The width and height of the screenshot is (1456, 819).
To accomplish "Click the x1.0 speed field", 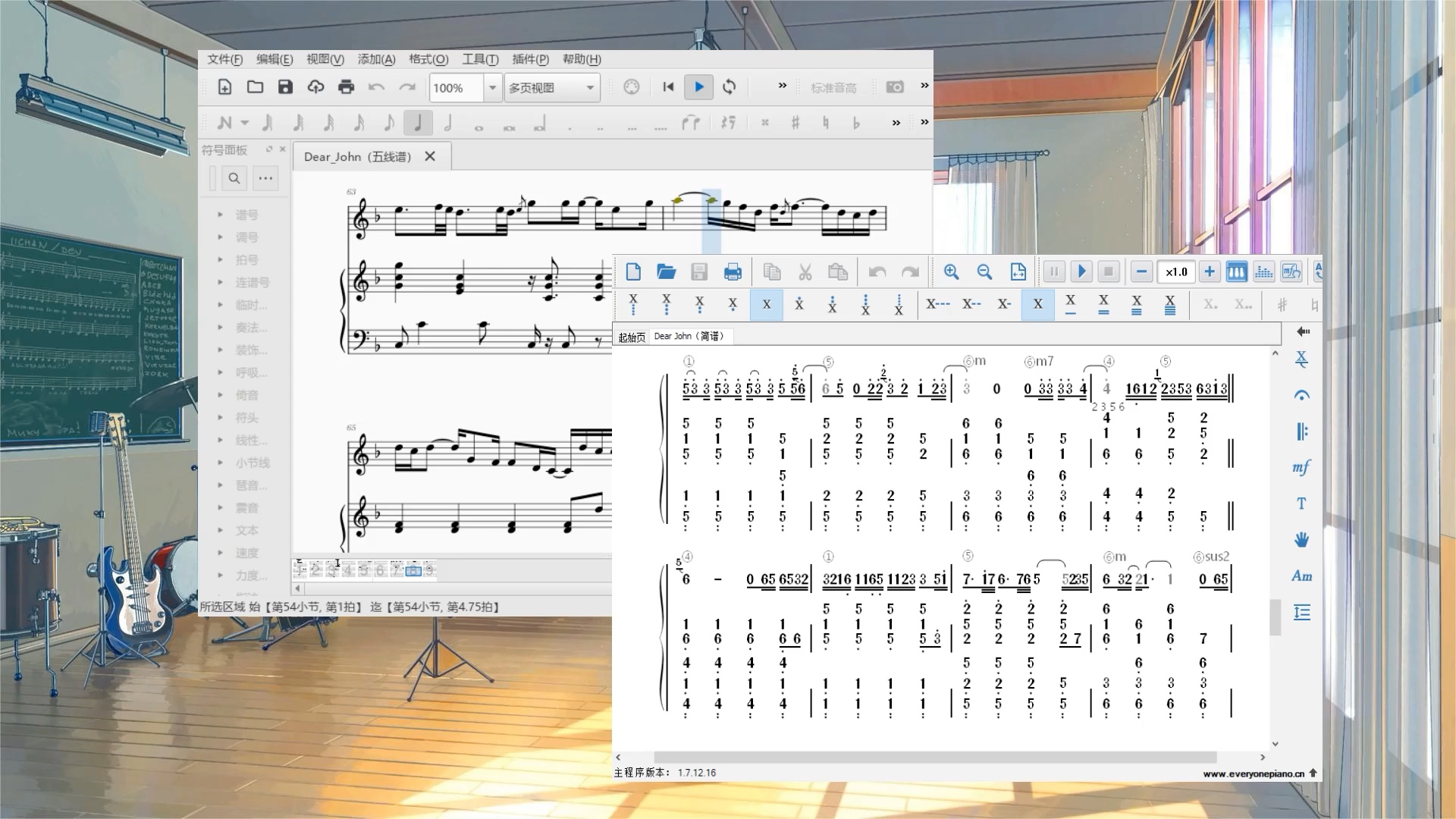I will click(x=1176, y=271).
